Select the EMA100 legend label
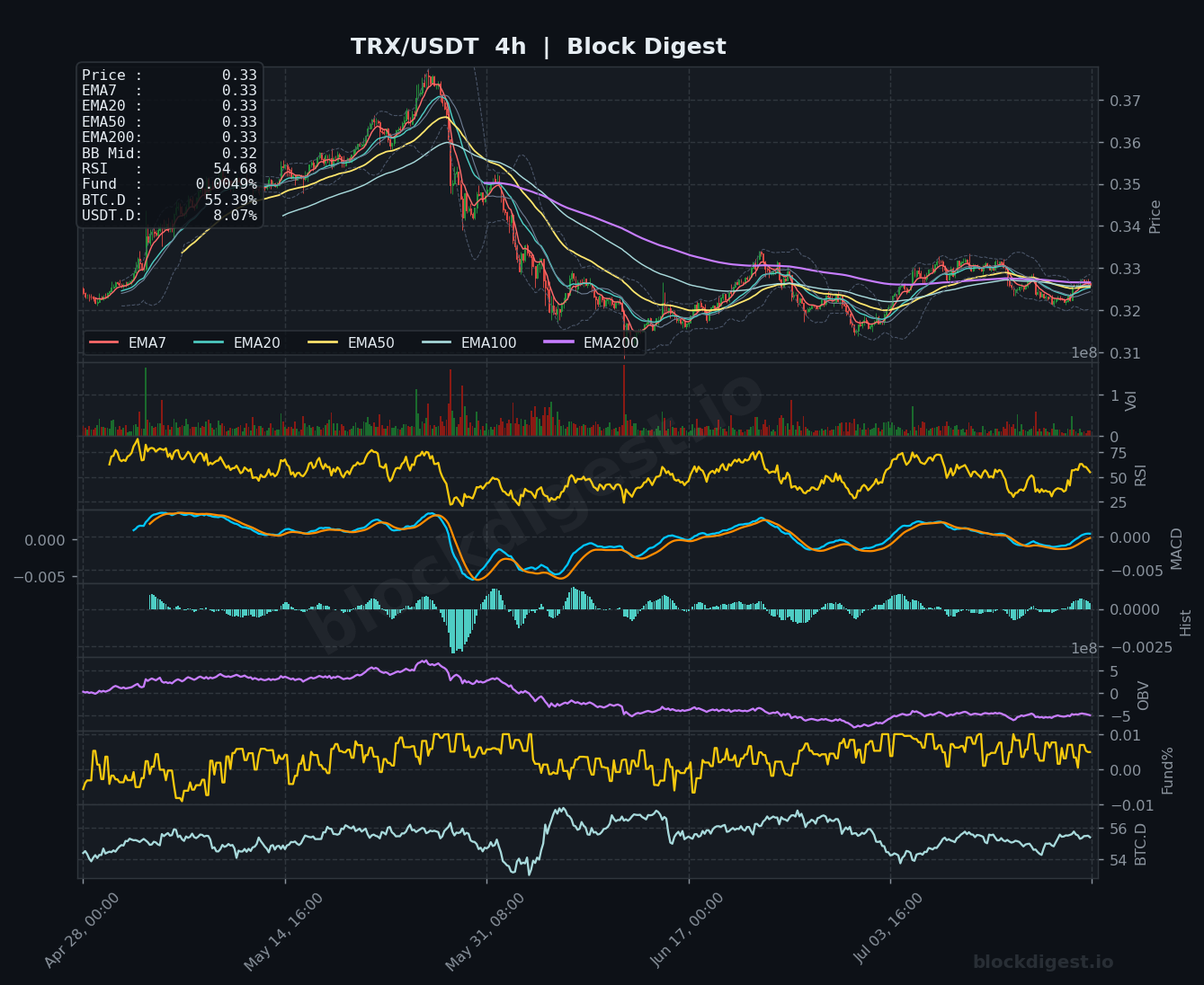Image resolution: width=1204 pixels, height=985 pixels. pyautogui.click(x=489, y=342)
